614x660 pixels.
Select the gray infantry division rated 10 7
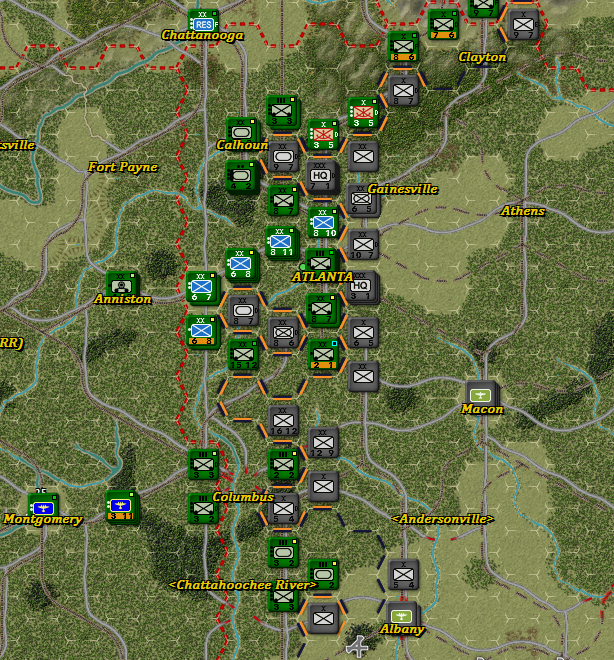pyautogui.click(x=363, y=245)
